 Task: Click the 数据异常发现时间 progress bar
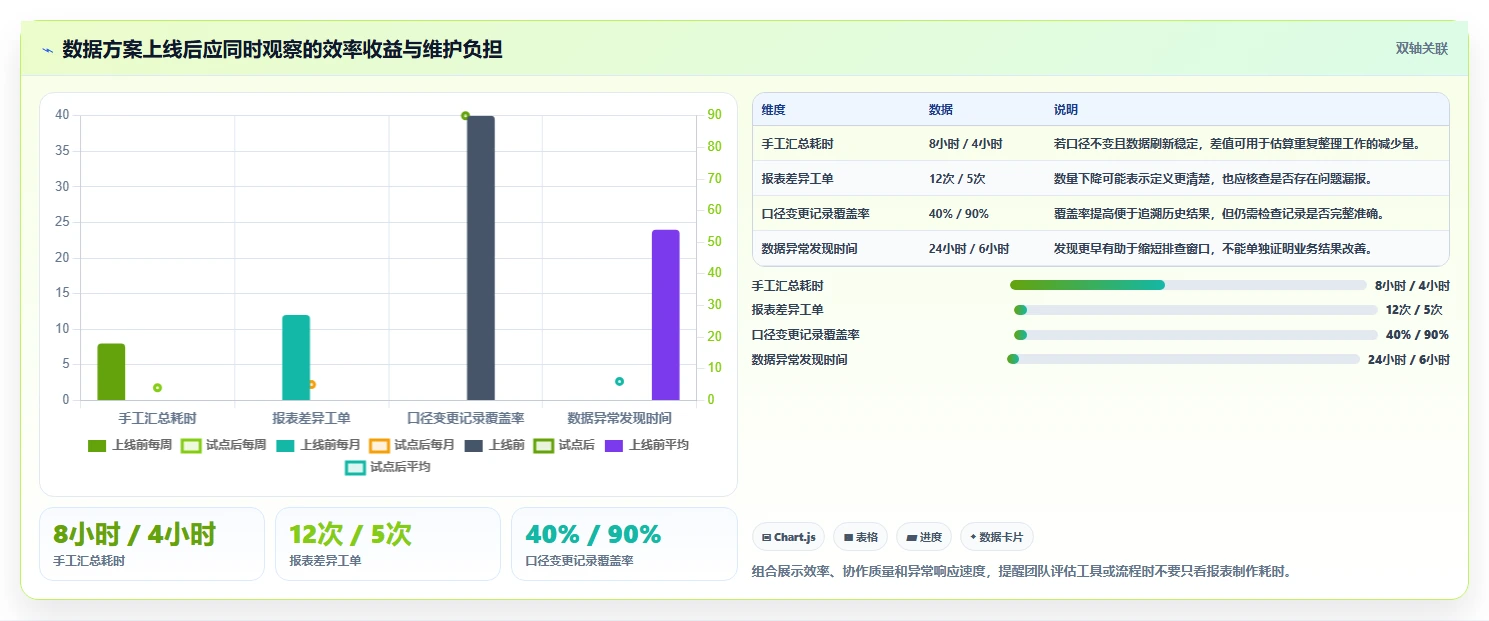coord(1185,359)
